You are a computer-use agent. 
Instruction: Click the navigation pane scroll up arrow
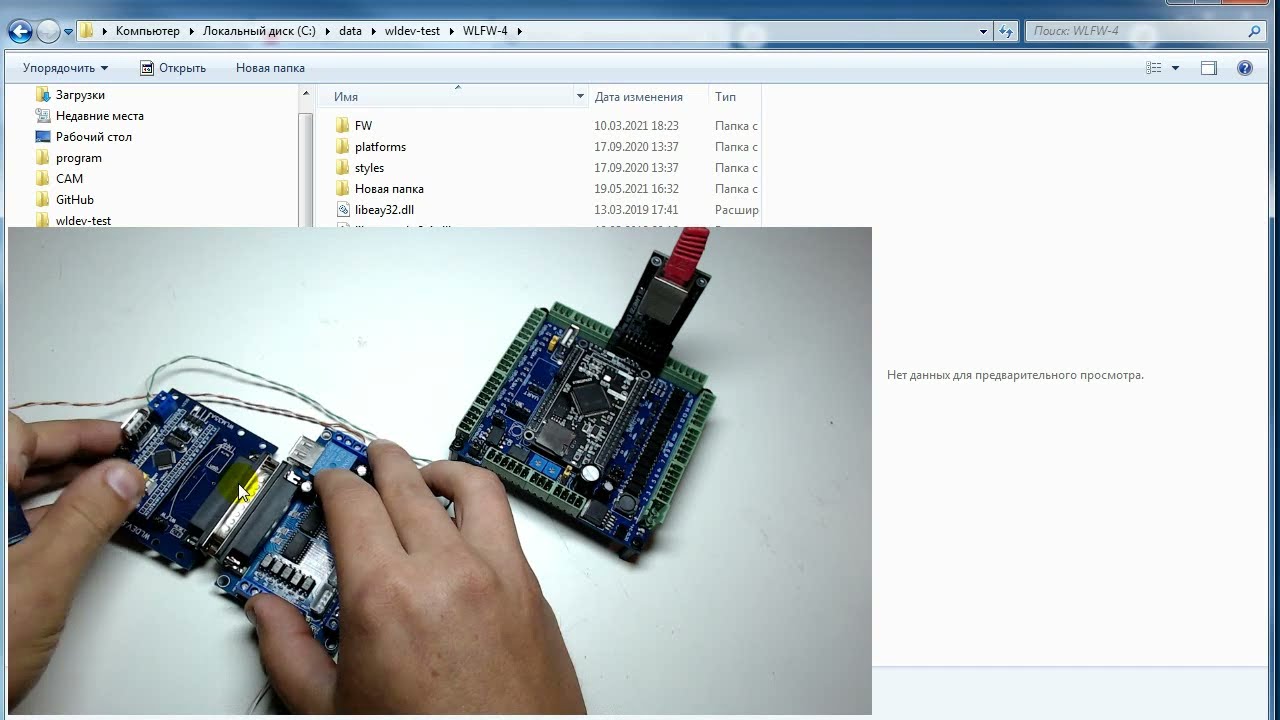pyautogui.click(x=306, y=94)
